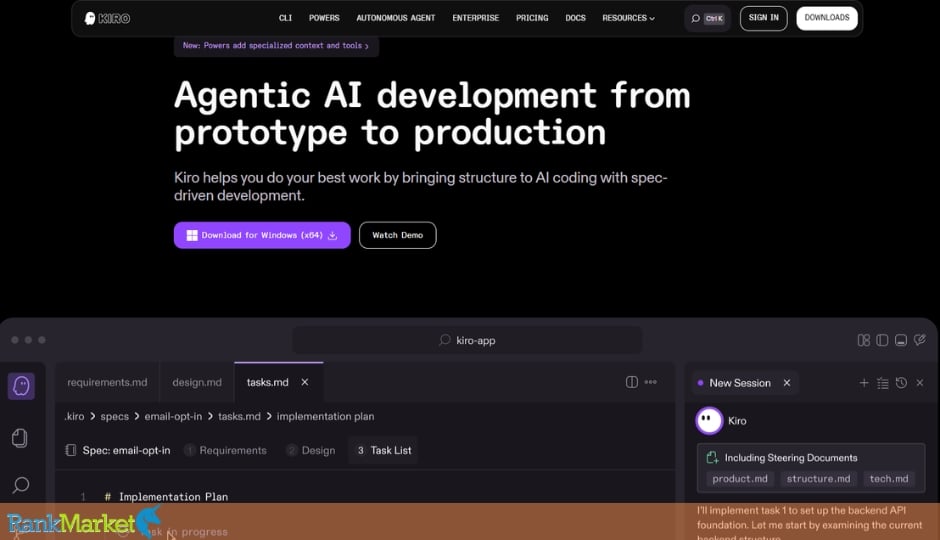Expand the Resources dropdown menu

[x=628, y=18]
